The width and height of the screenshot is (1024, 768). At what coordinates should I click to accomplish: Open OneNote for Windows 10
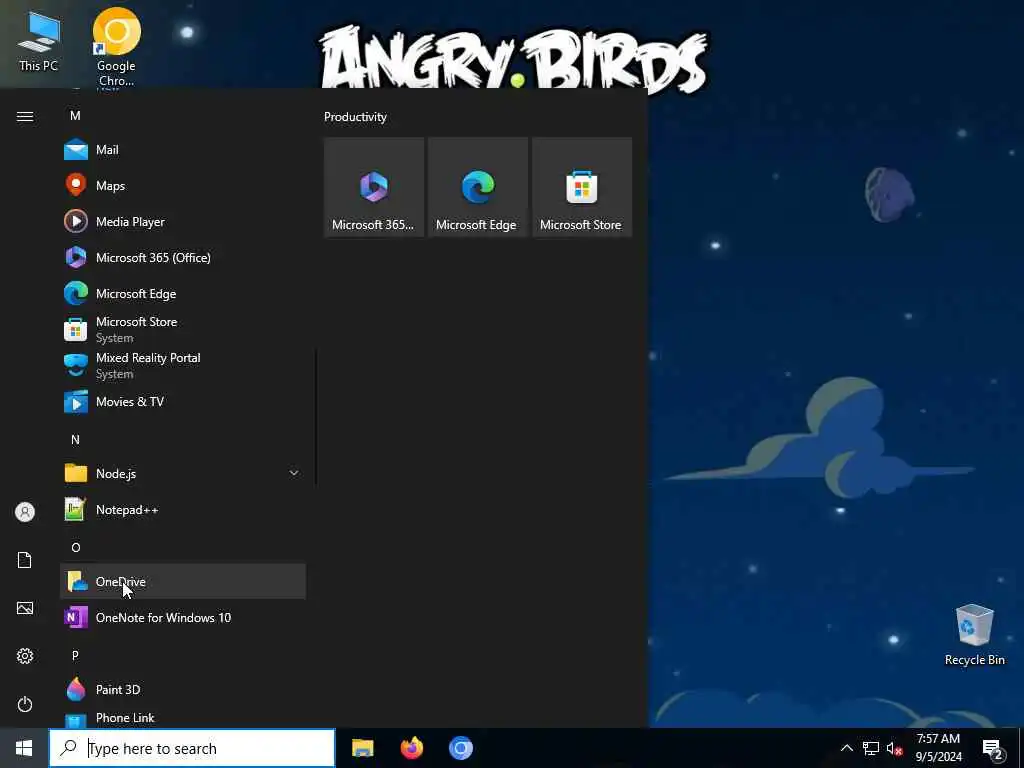click(183, 617)
